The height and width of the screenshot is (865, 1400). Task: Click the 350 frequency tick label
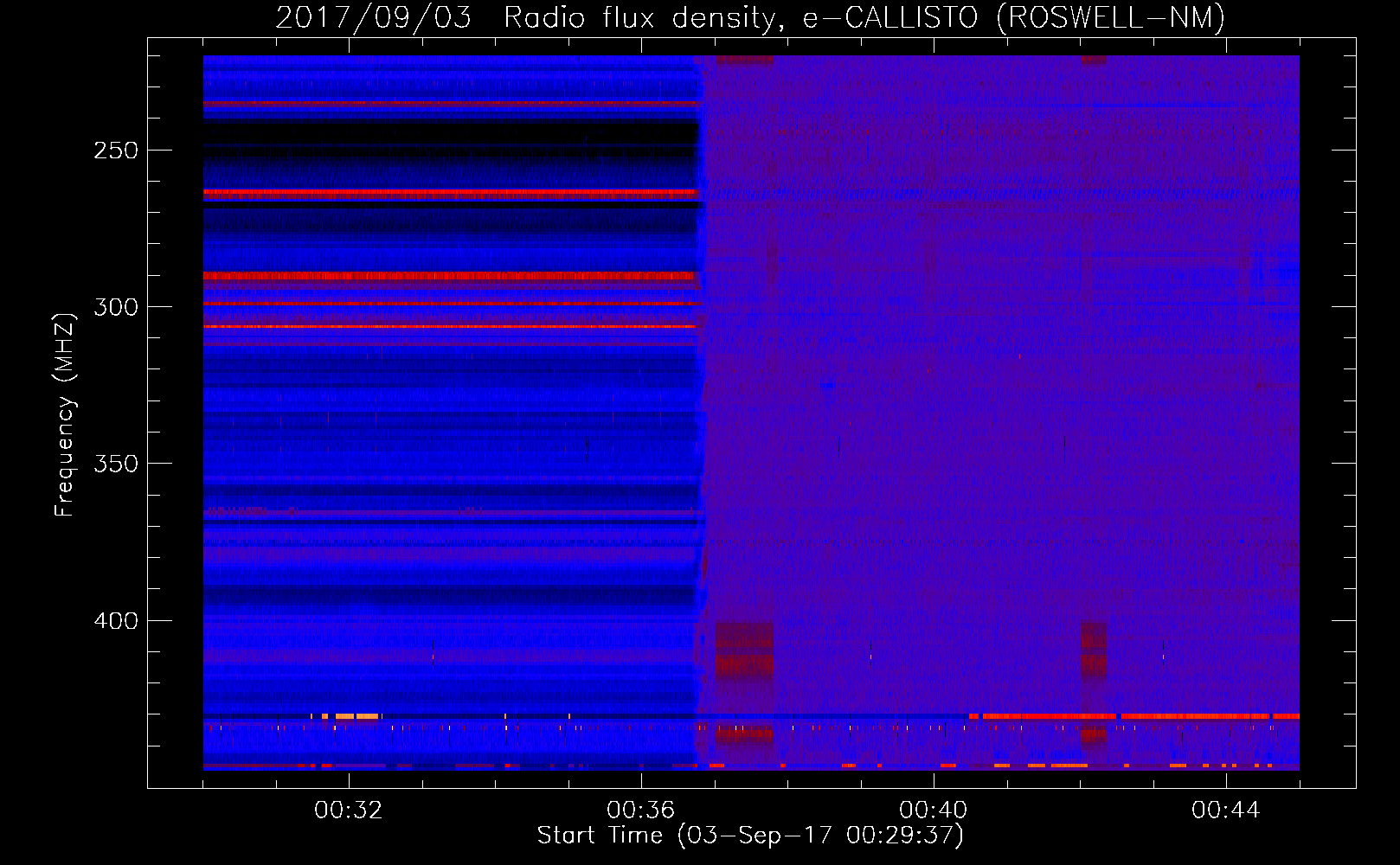pyautogui.click(x=116, y=464)
